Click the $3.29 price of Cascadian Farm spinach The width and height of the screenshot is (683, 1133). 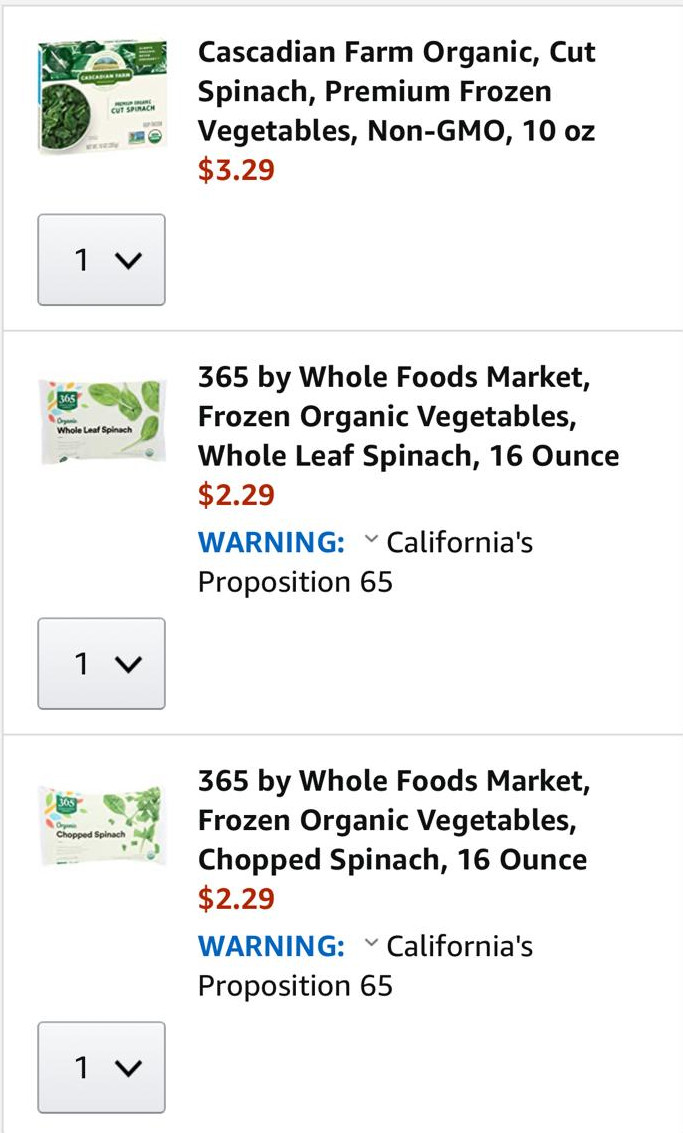pyautogui.click(x=236, y=170)
